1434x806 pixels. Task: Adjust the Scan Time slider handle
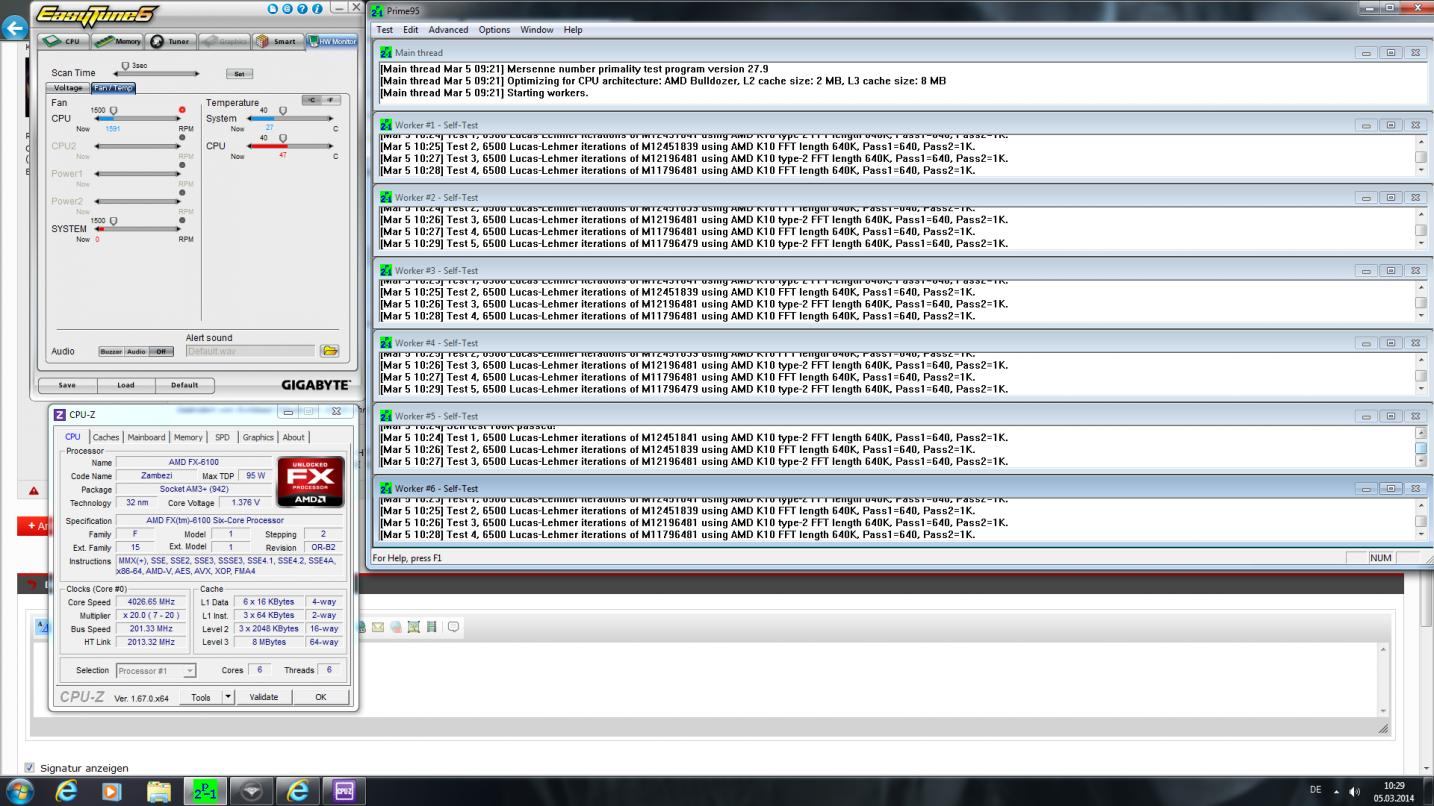coord(125,66)
